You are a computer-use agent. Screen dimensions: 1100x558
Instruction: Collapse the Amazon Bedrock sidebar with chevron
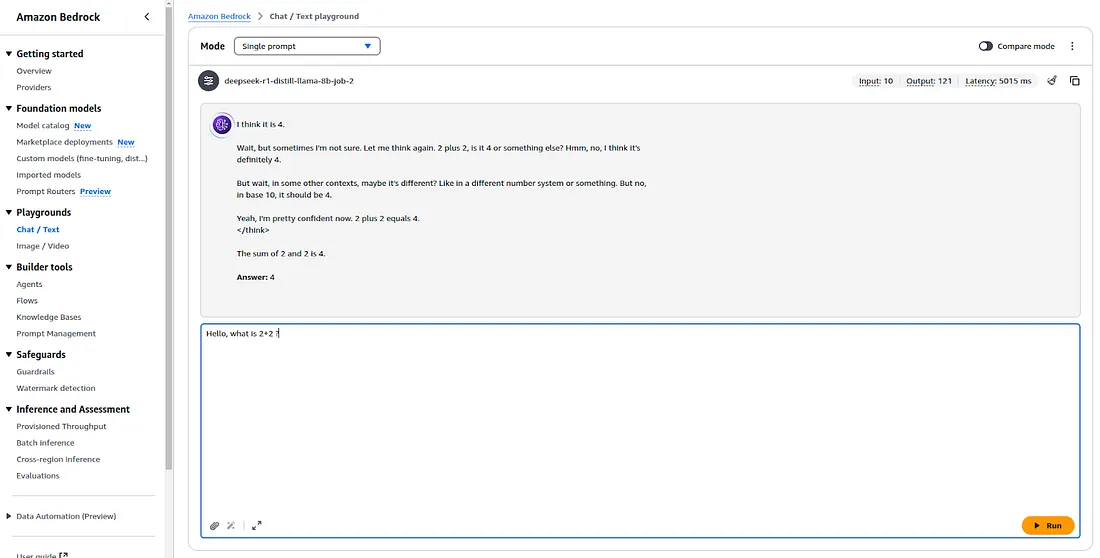[x=147, y=17]
